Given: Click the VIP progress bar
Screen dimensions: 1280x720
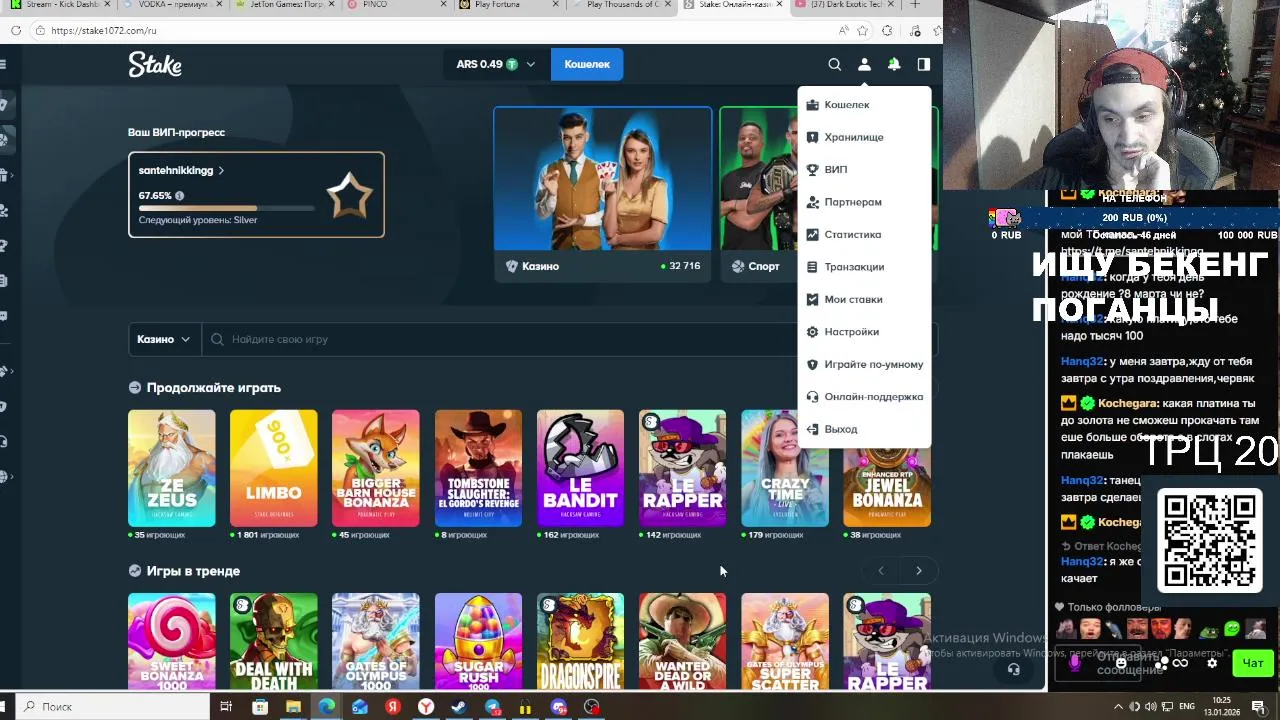Looking at the screenshot, I should tap(226, 209).
